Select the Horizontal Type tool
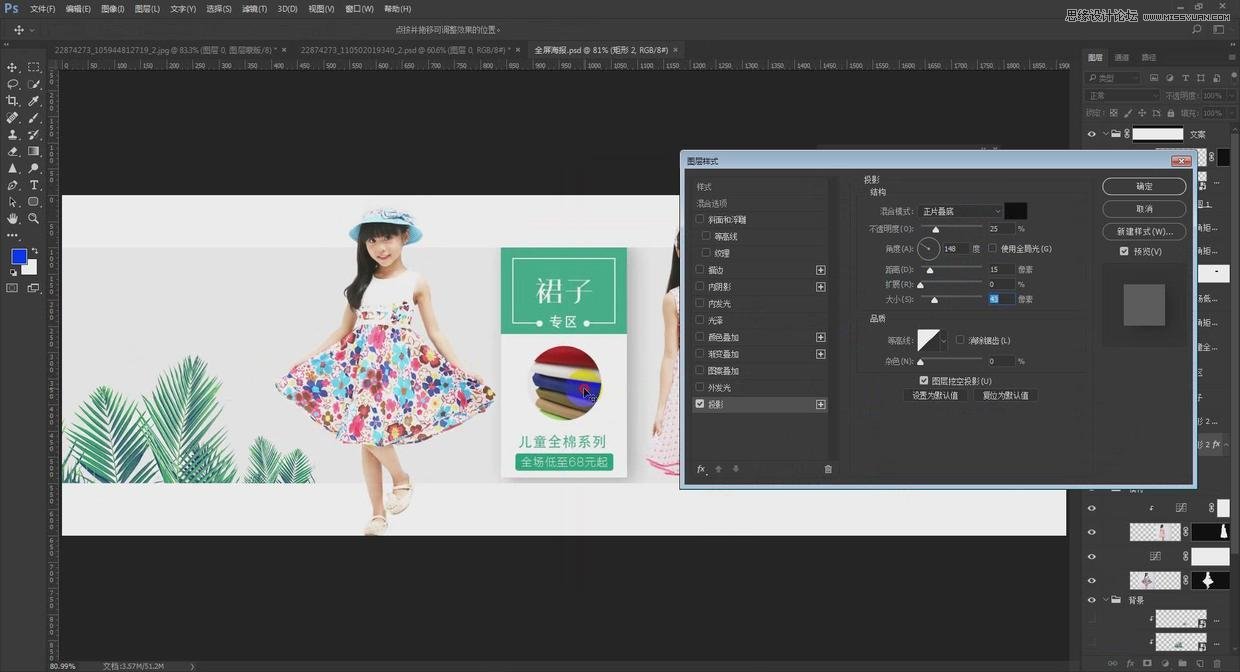1240x672 pixels. coord(34,185)
